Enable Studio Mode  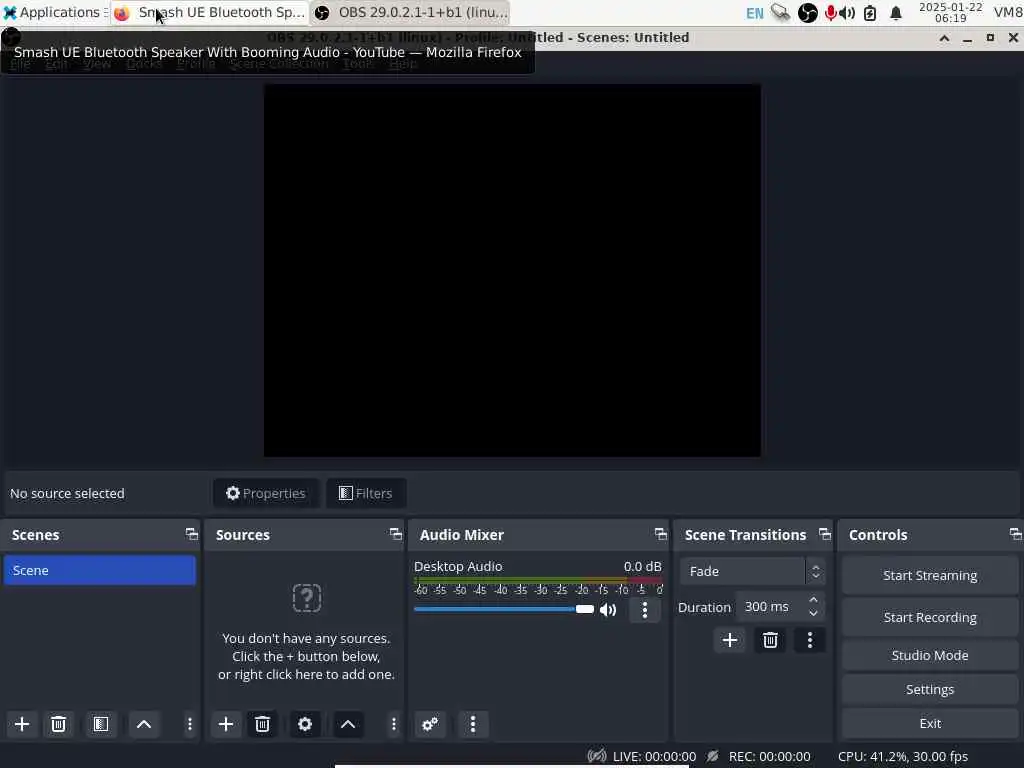pos(930,655)
